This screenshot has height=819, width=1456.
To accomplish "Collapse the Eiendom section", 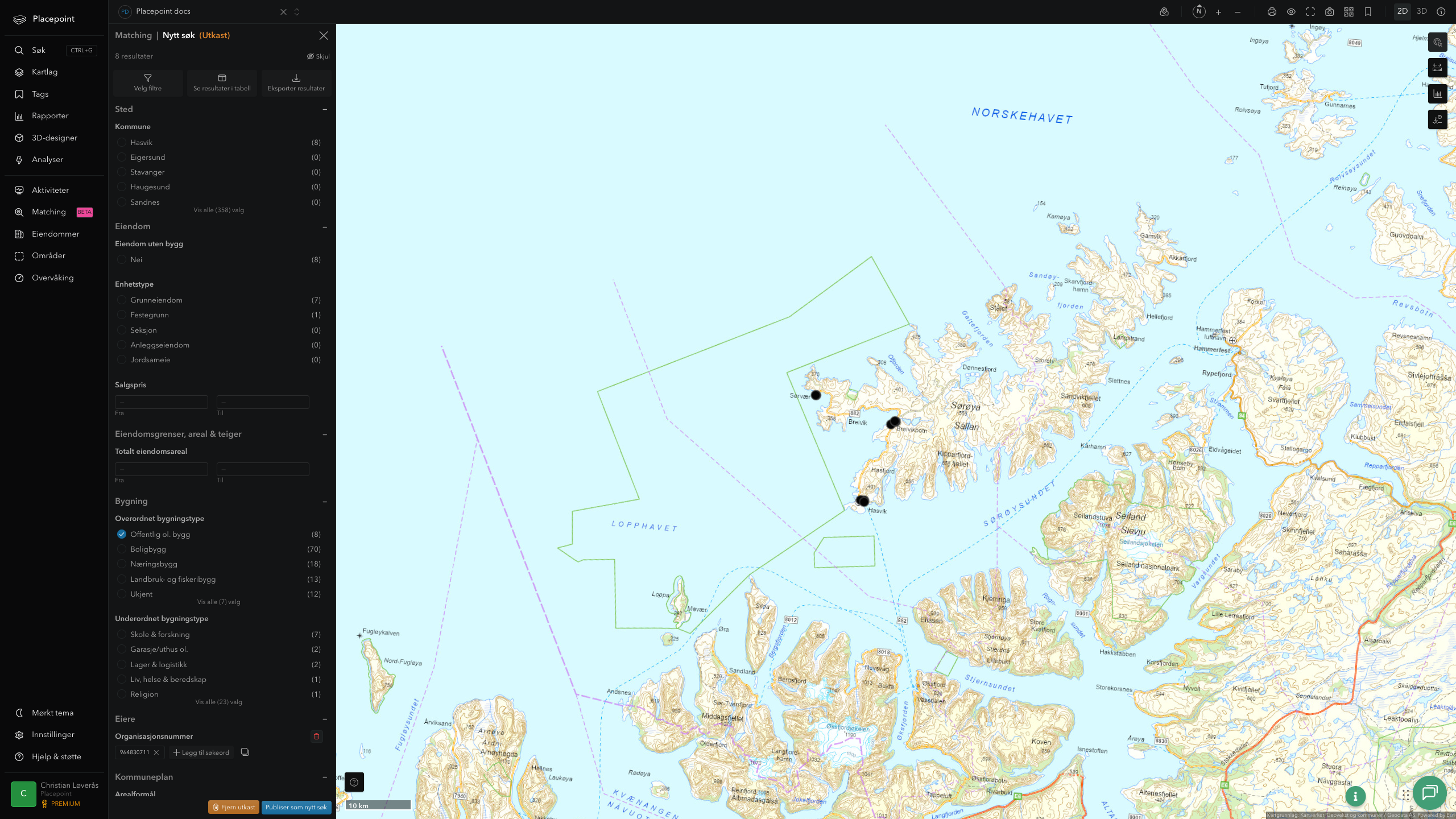I will pos(325,227).
